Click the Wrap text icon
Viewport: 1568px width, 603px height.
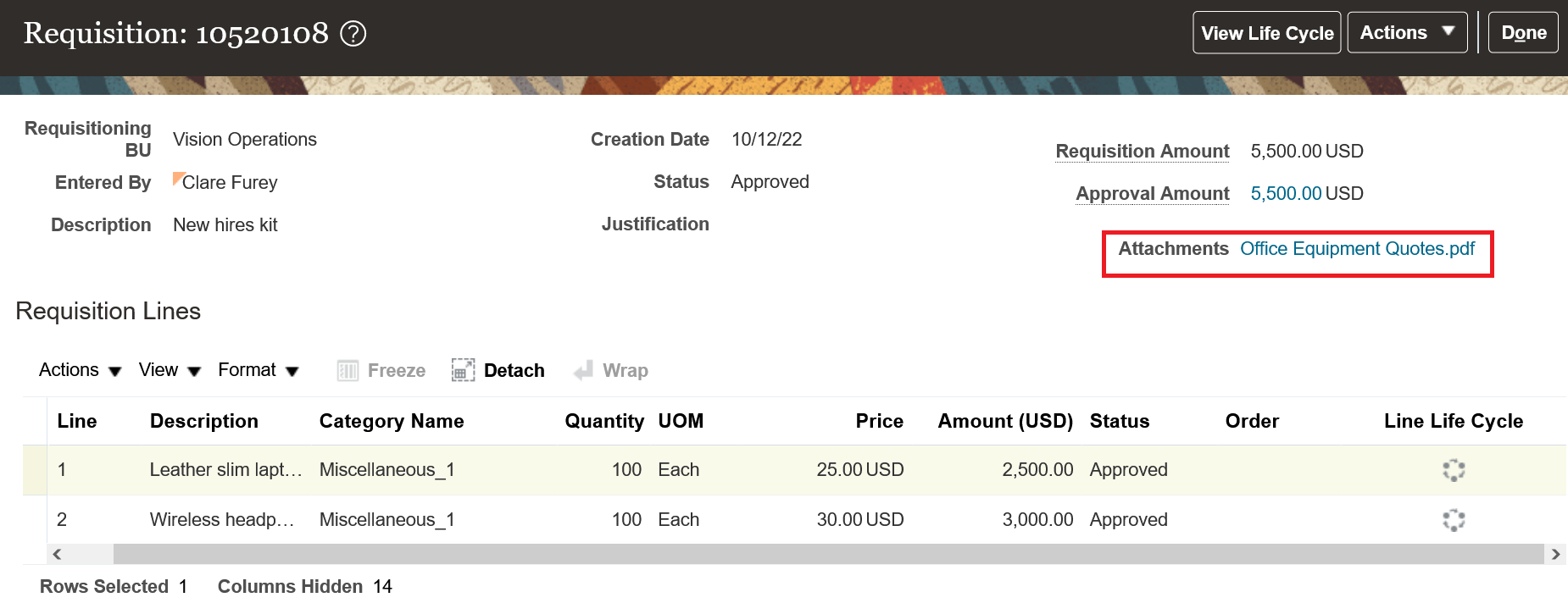[583, 370]
